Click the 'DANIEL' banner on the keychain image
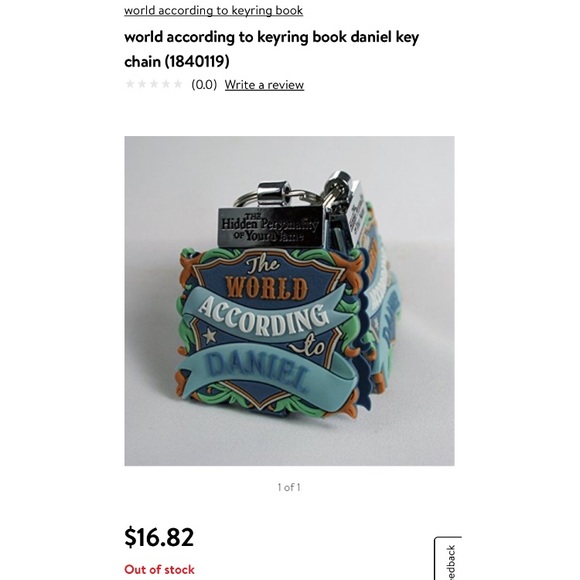Screen dimensions: 580x580 pyautogui.click(x=259, y=371)
